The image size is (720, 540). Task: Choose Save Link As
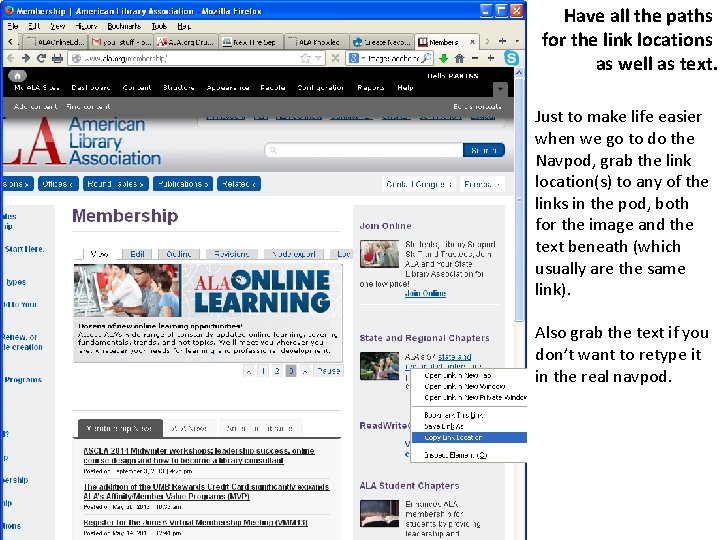(469, 427)
